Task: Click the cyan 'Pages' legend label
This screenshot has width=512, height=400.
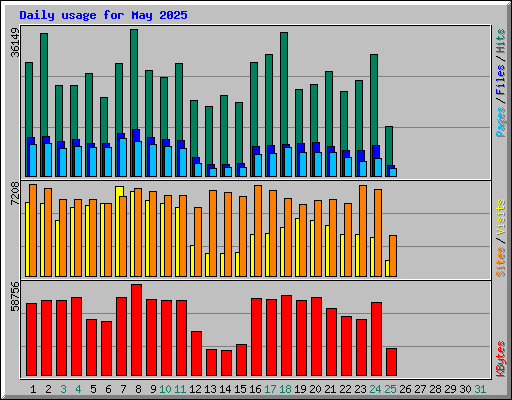Action: pos(501,122)
